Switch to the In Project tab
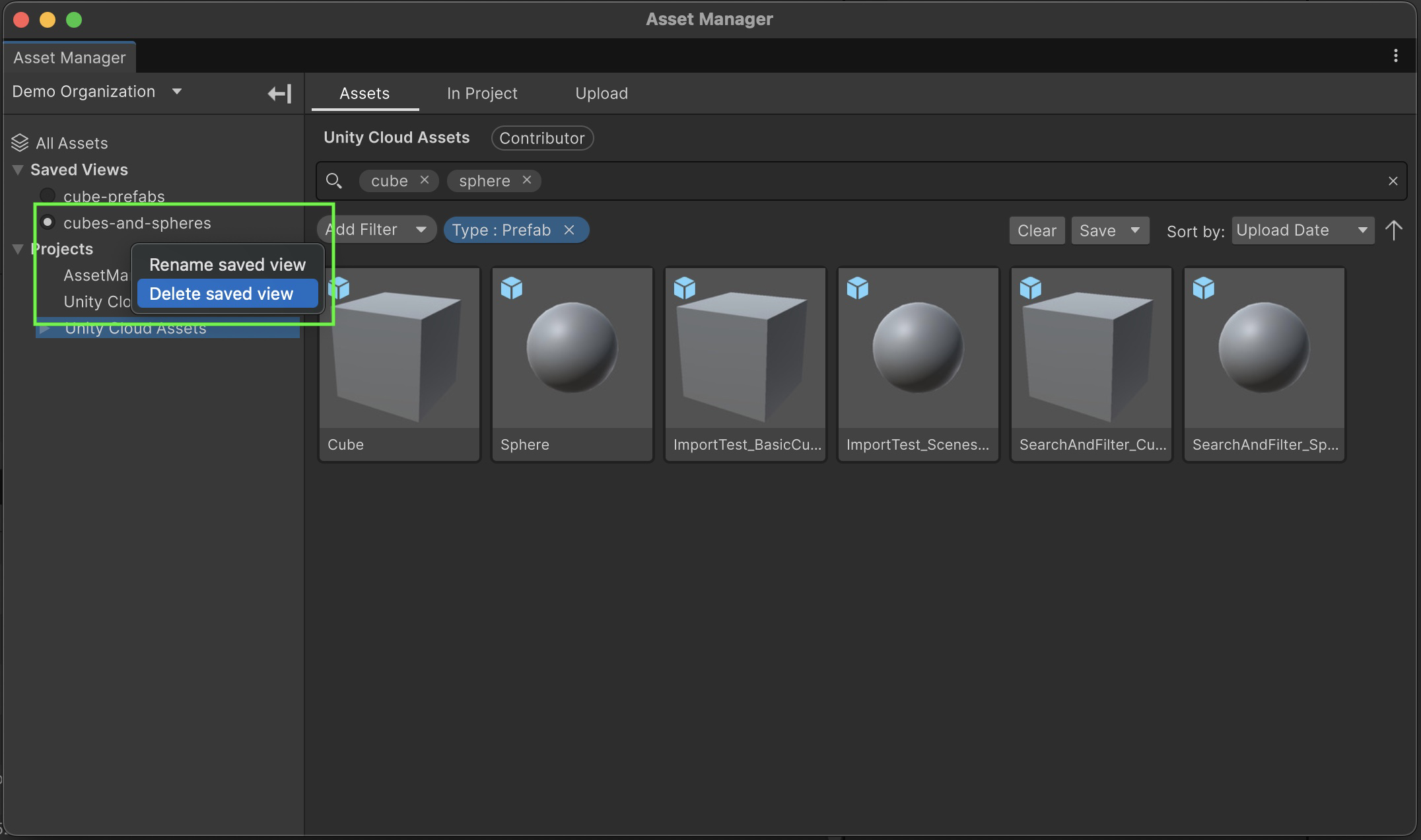Viewport: 1421px width, 840px height. pyautogui.click(x=481, y=94)
